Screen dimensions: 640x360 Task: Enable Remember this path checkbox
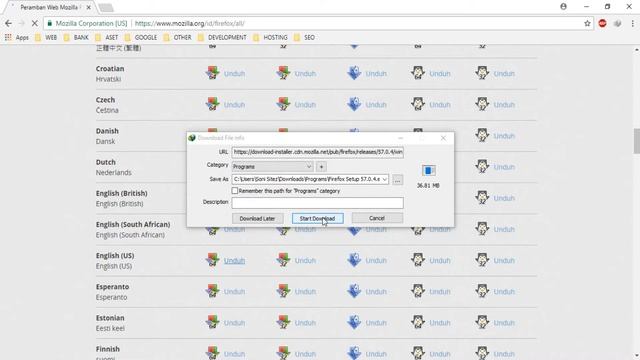point(235,191)
